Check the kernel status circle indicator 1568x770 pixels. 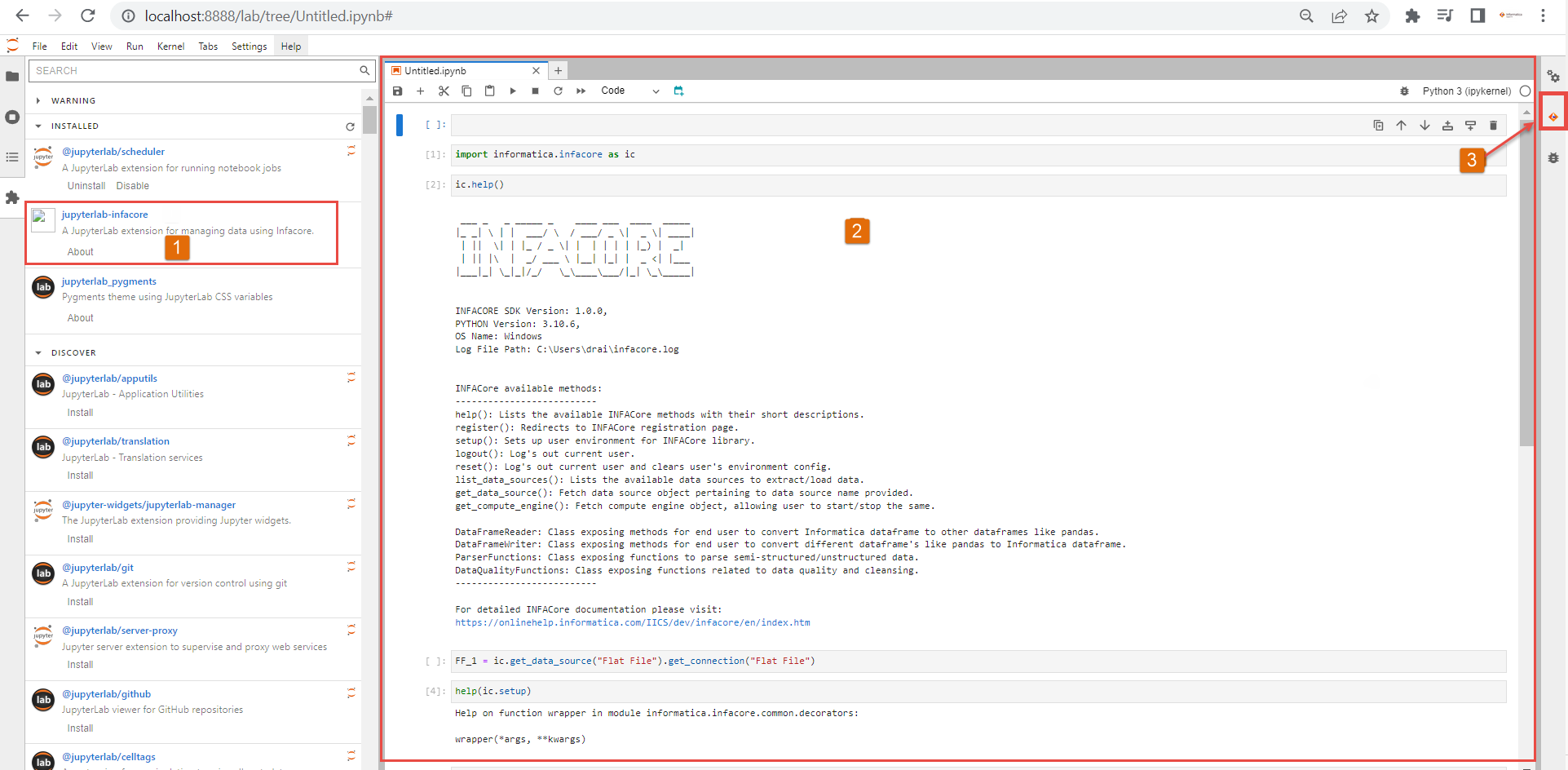pos(1525,91)
